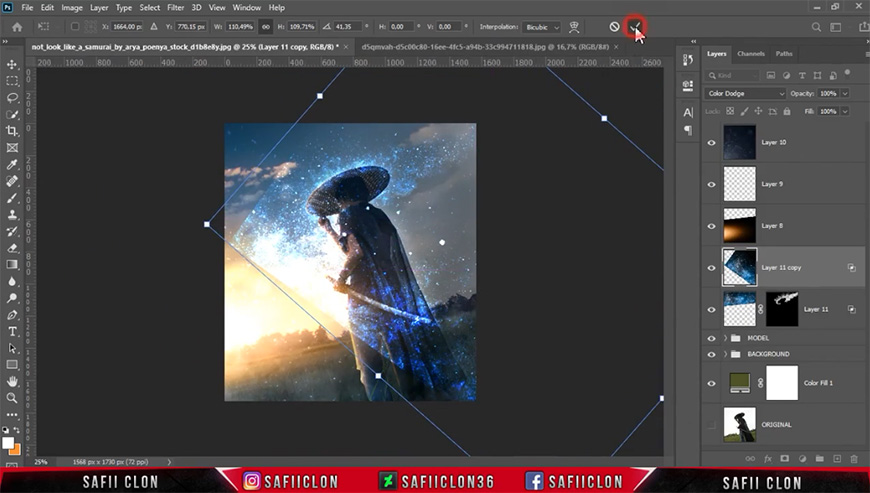The image size is (870, 493).
Task: Select the Pen tool
Action: click(12, 314)
